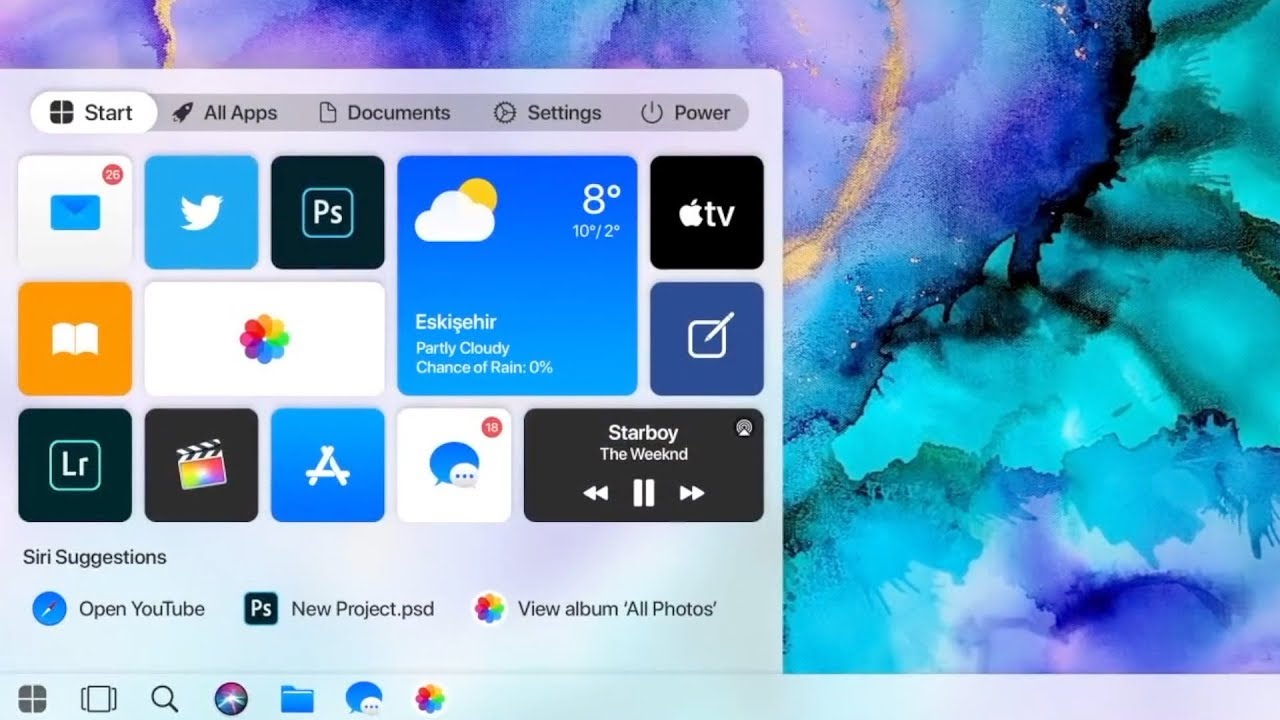This screenshot has width=1280, height=720.
Task: Click View album 'All Photos' suggestion
Action: (x=595, y=608)
